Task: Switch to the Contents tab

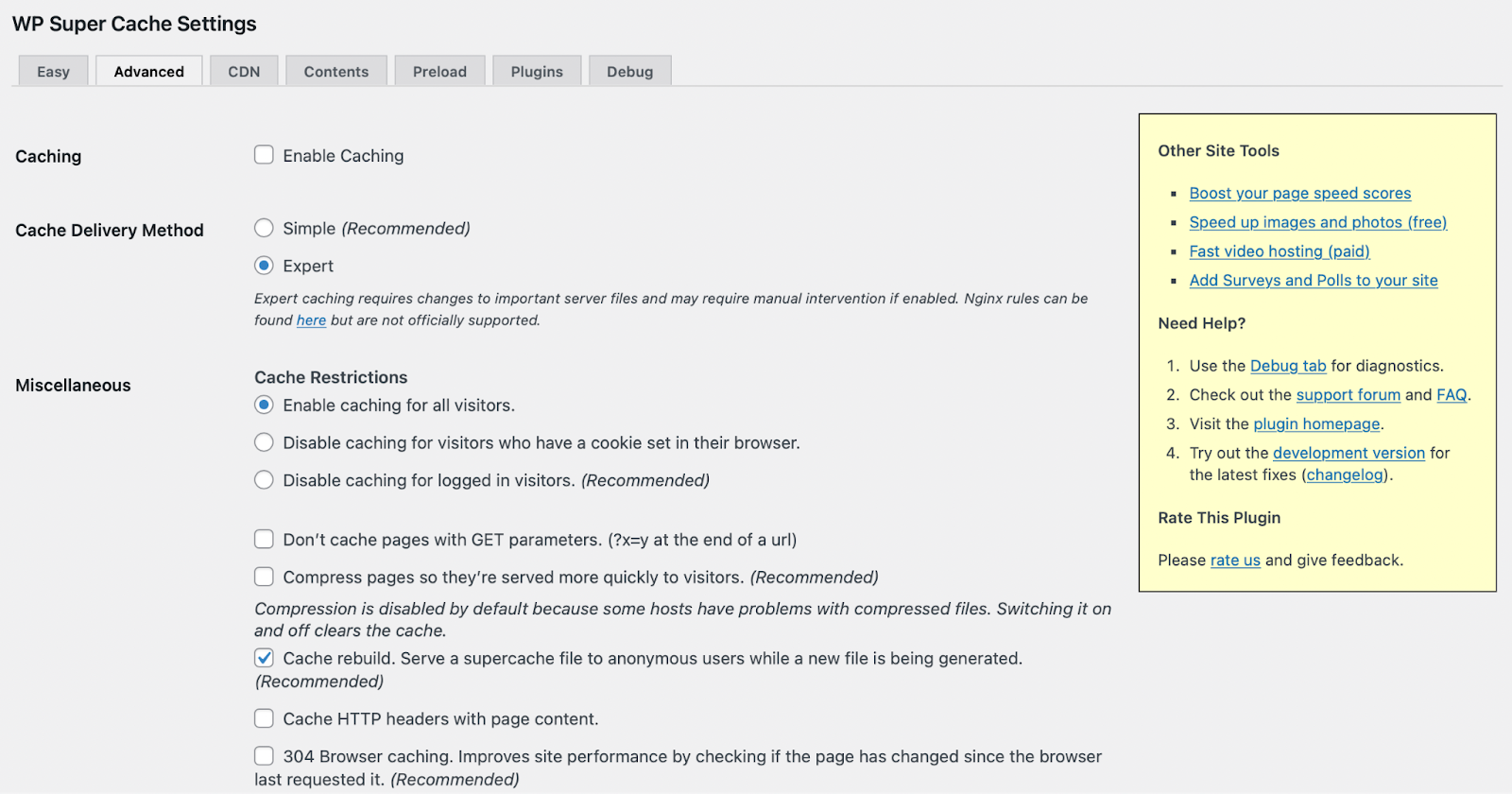Action: point(335,70)
